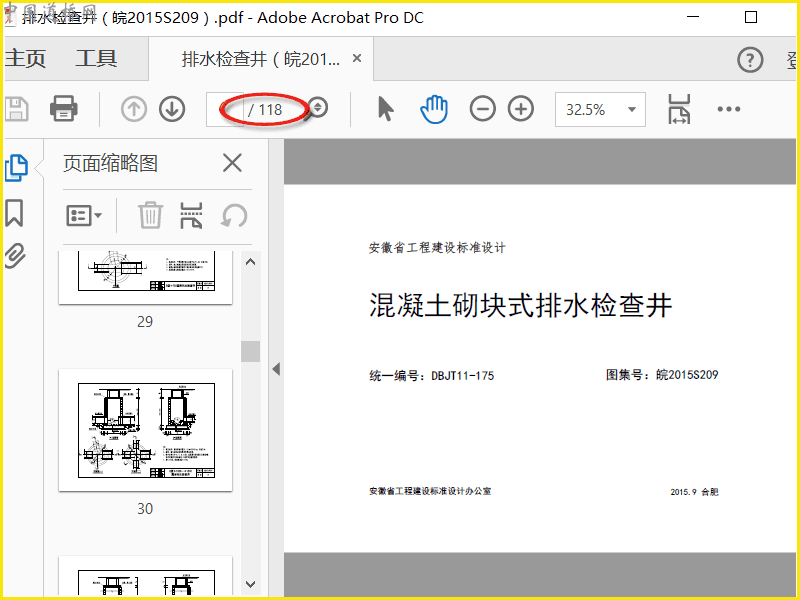Open the thumbnail options dropdown menu

[x=84, y=215]
